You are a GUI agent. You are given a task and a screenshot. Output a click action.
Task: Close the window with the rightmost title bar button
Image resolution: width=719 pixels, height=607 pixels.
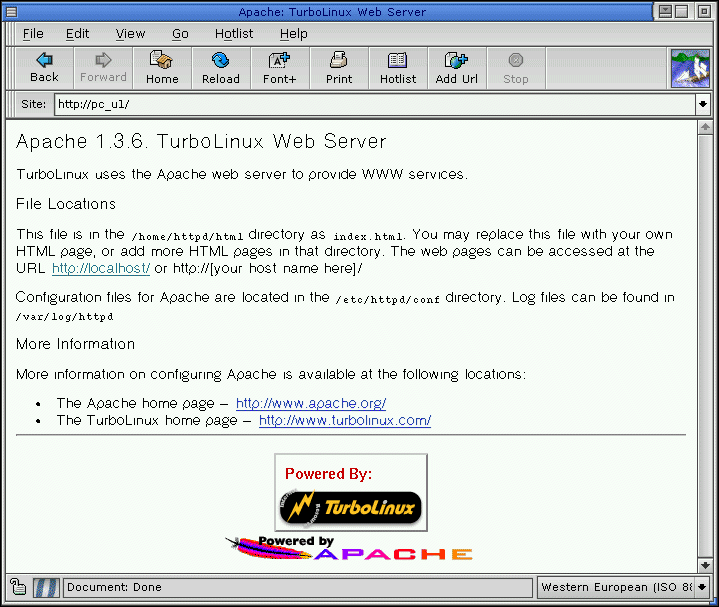(x=704, y=11)
